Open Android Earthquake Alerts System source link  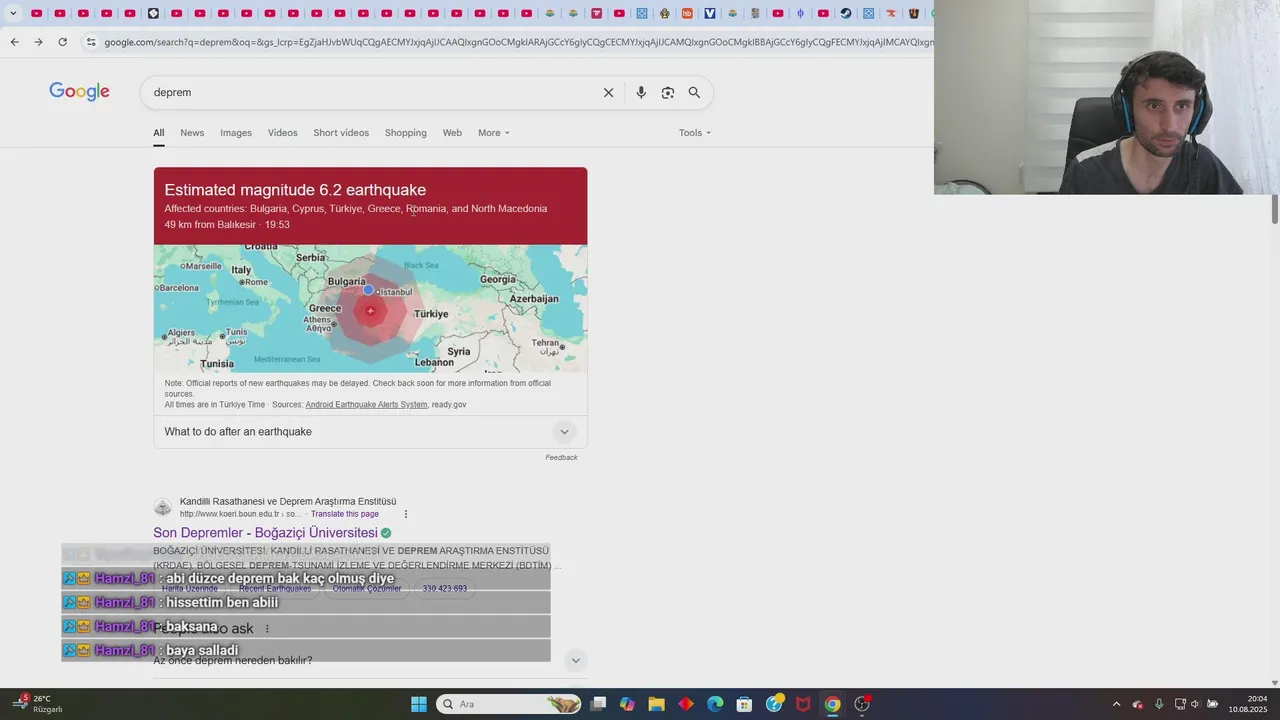[x=366, y=405]
